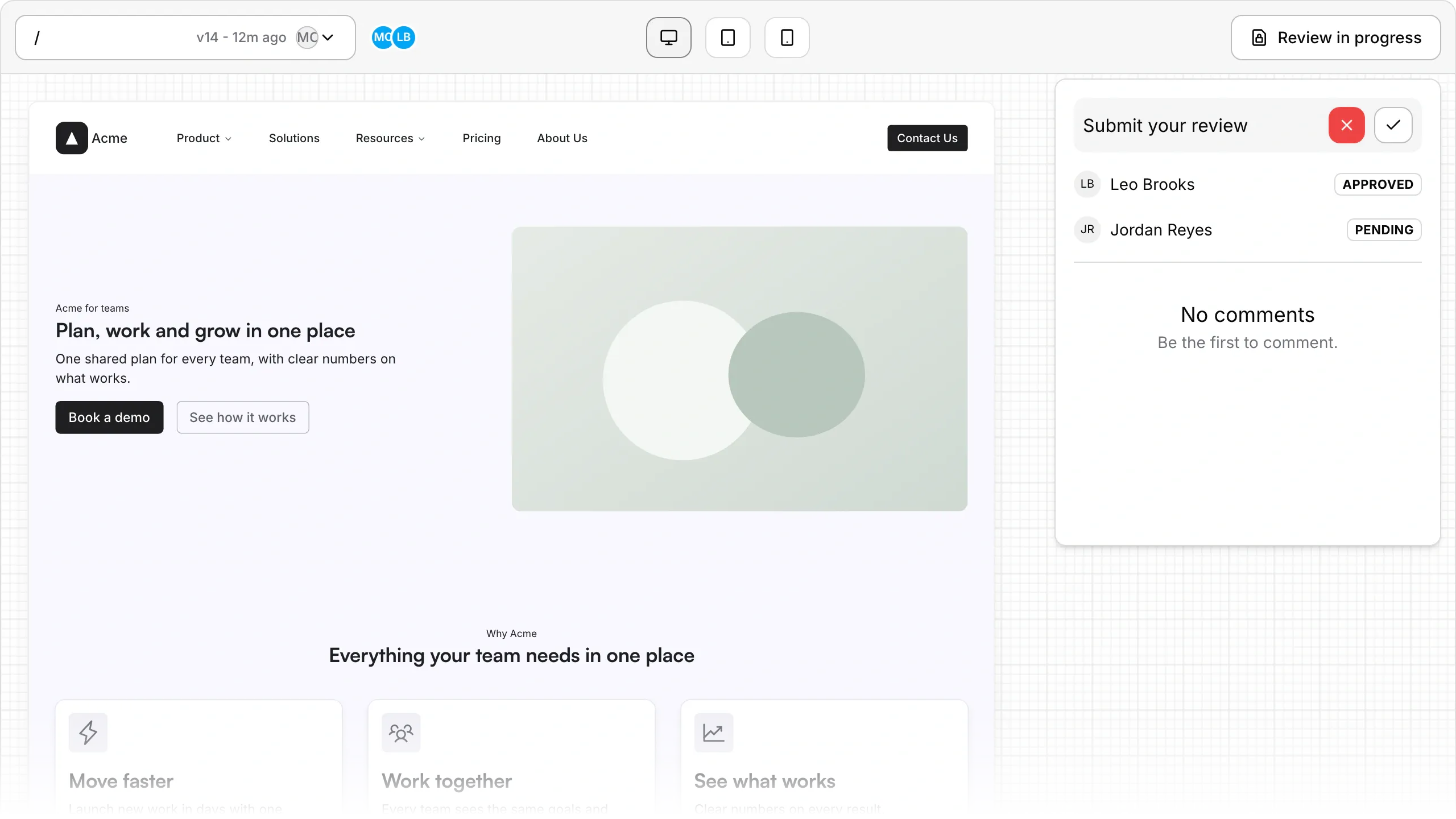Approve review with checkmark button
The height and width of the screenshot is (819, 1456).
1393,125
